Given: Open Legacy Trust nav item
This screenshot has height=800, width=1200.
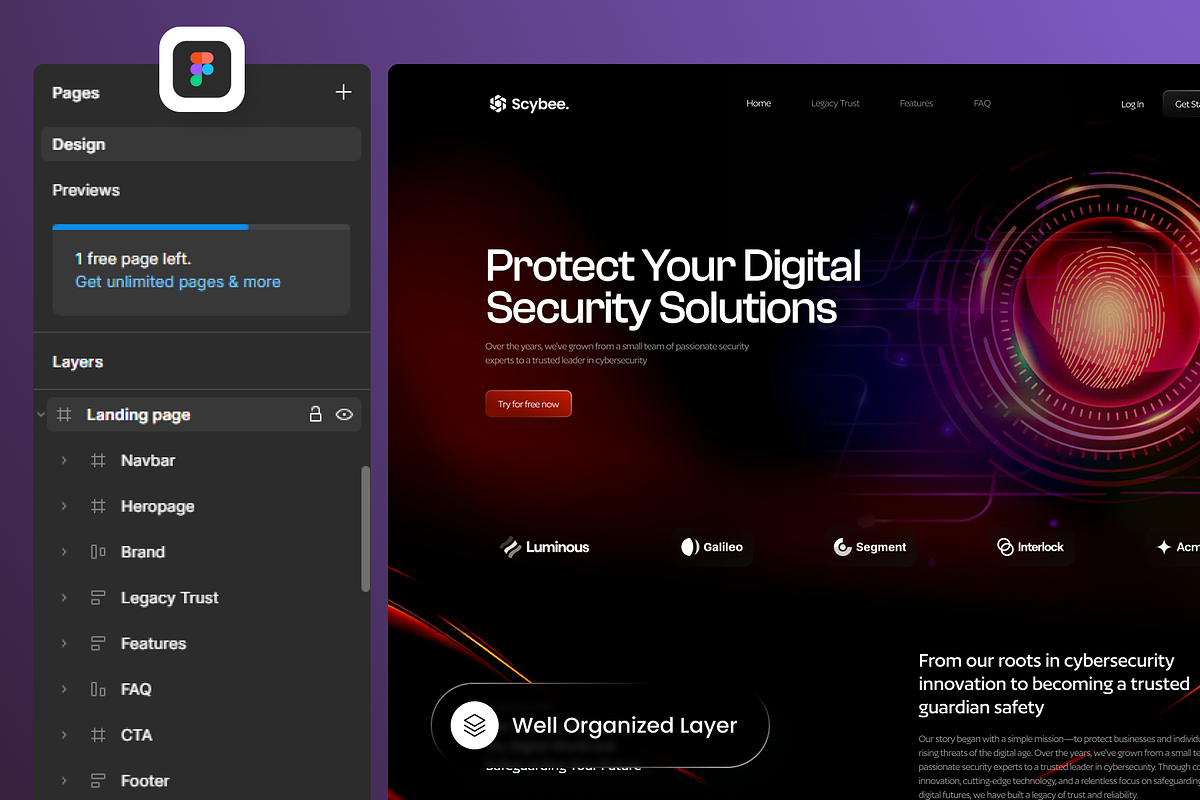Looking at the screenshot, I should click(x=835, y=103).
